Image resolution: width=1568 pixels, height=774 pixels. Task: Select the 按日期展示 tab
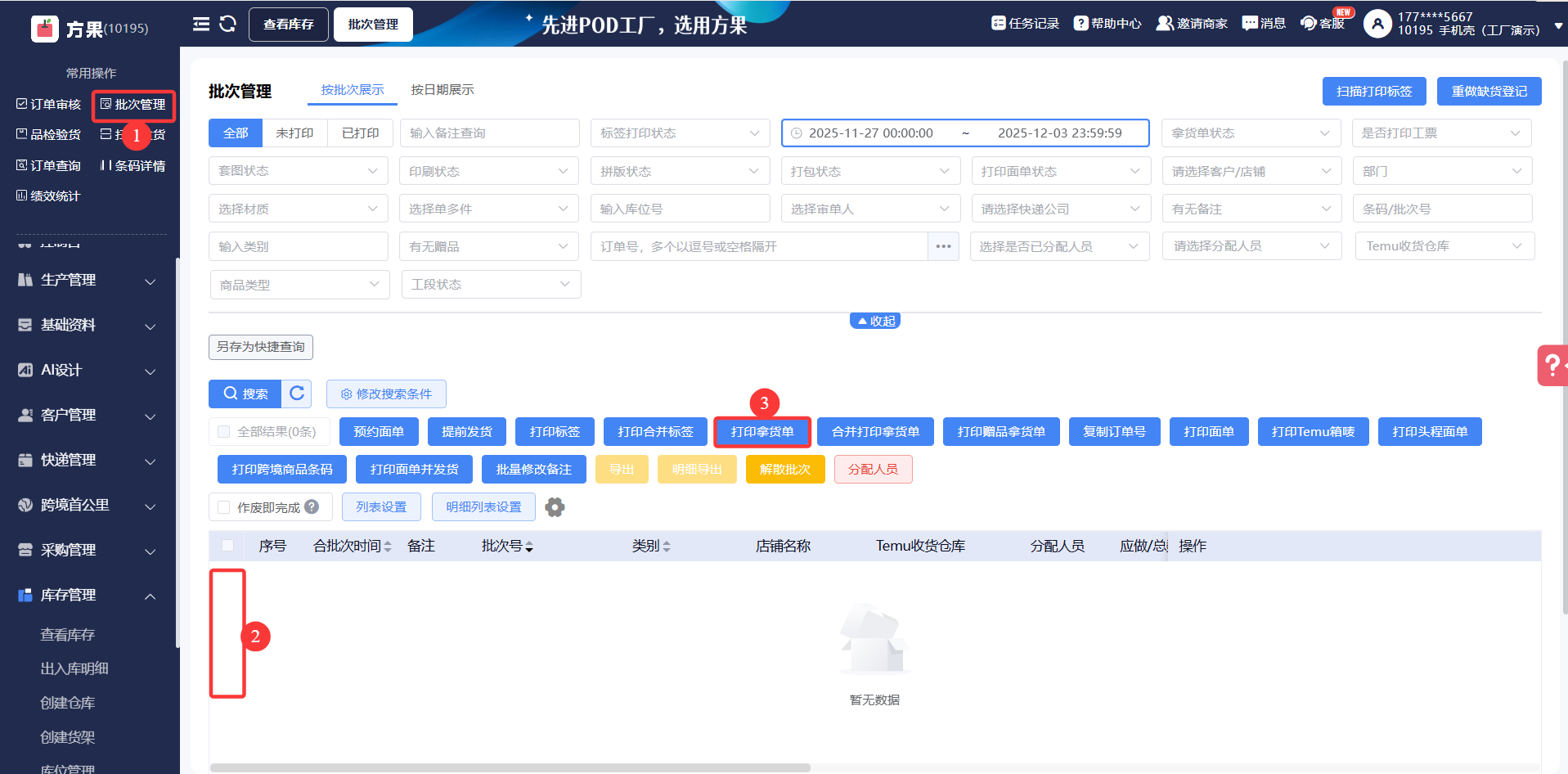tap(443, 90)
